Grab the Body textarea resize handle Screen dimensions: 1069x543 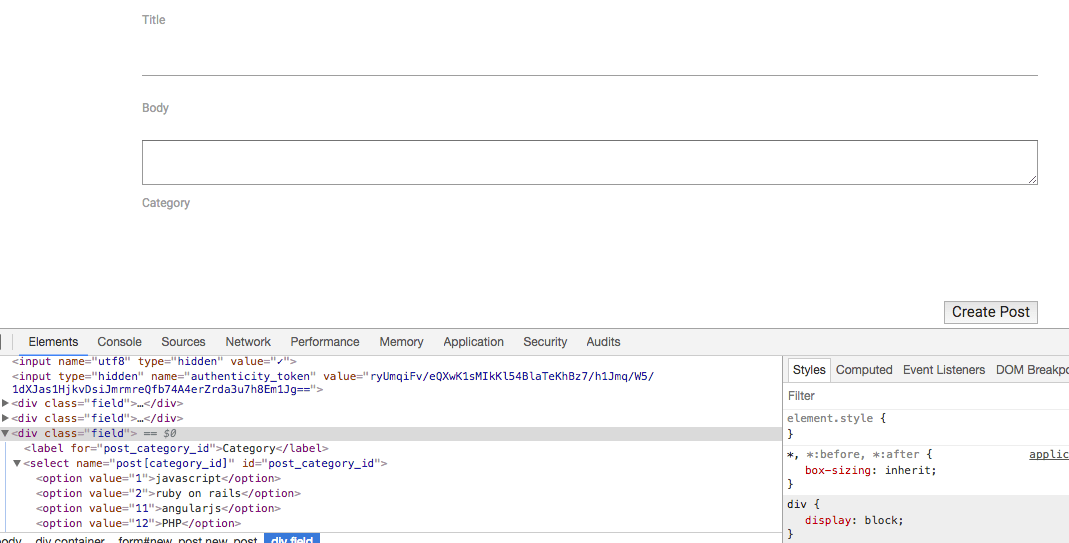point(1032,179)
